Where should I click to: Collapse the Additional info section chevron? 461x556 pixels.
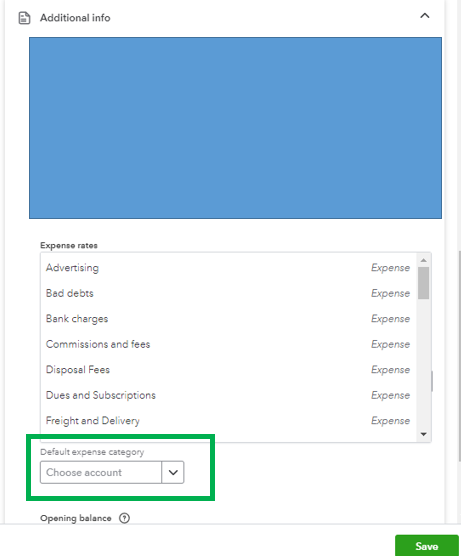tap(424, 16)
